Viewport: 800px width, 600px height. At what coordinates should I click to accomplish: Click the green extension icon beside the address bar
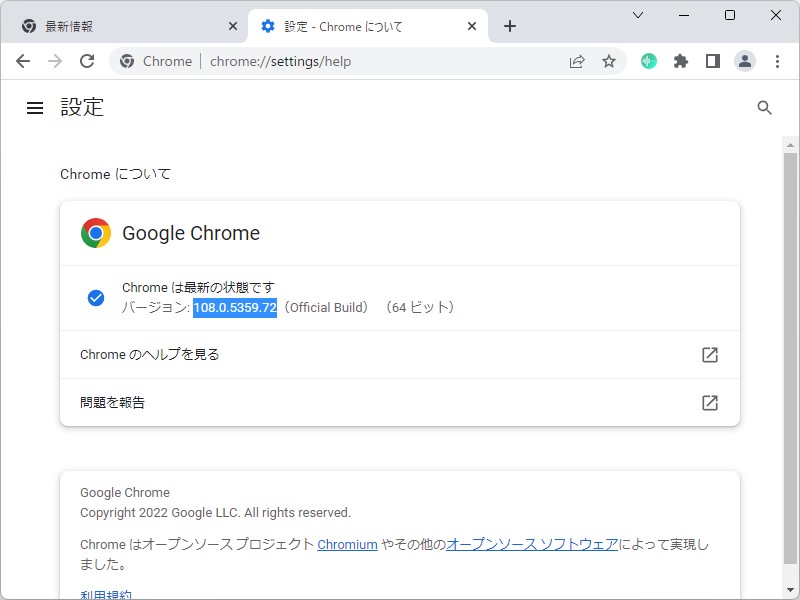tap(649, 61)
